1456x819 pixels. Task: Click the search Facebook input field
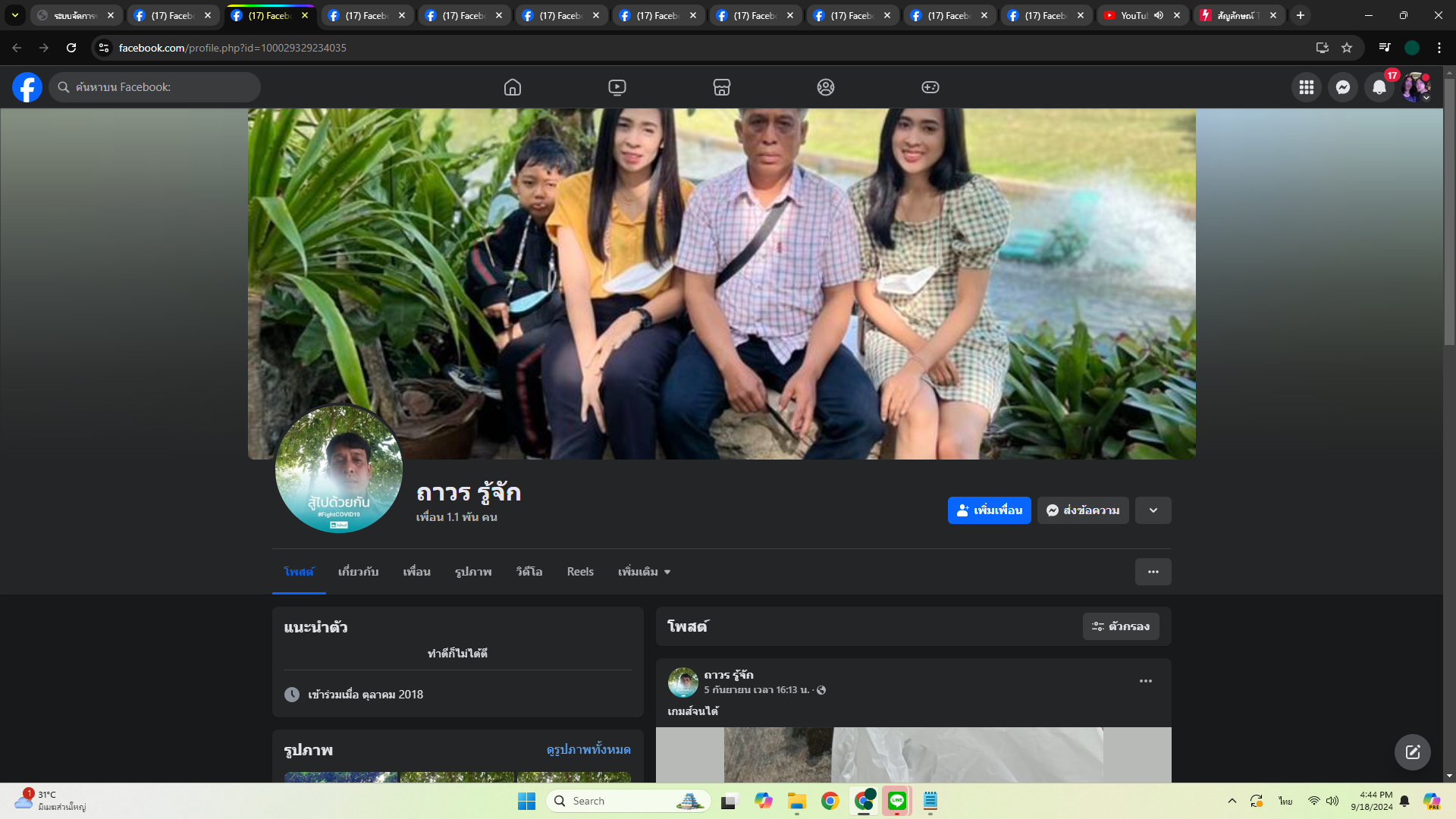click(x=155, y=87)
